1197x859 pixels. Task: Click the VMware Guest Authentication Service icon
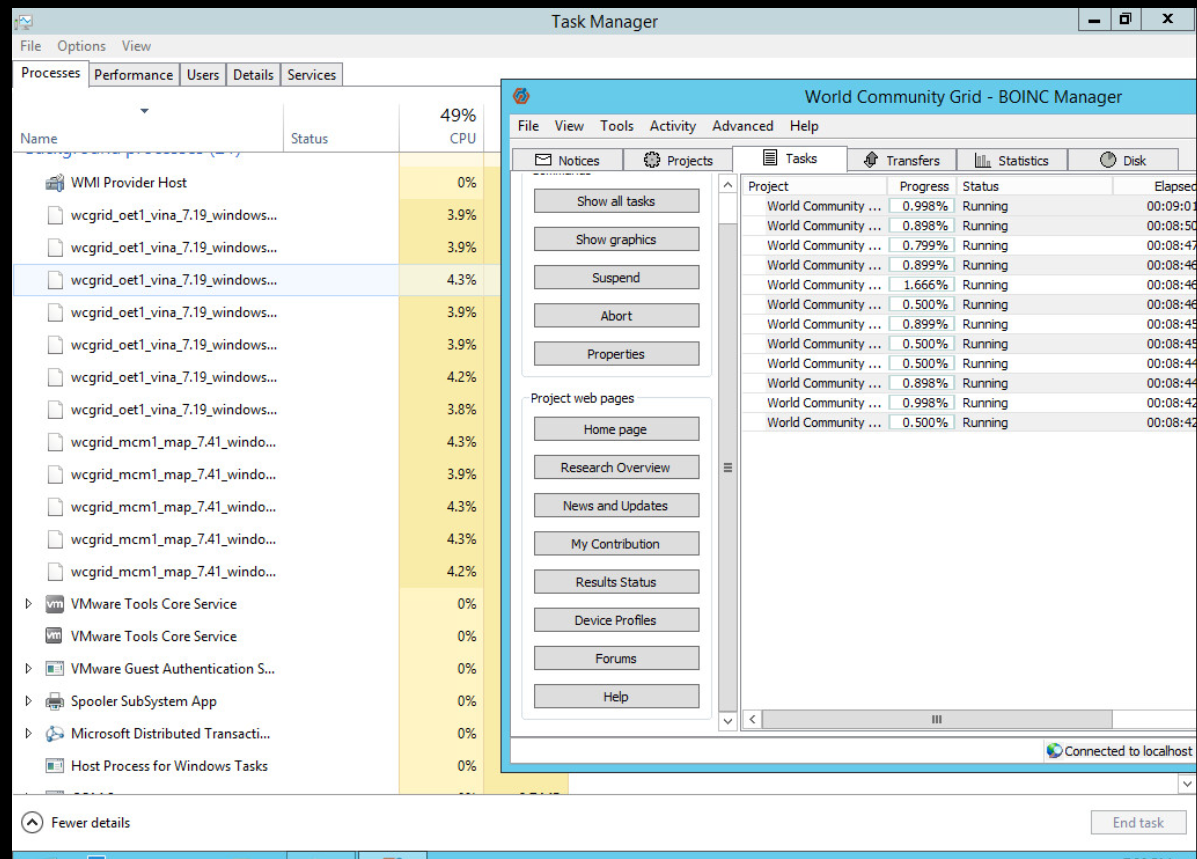[54, 669]
